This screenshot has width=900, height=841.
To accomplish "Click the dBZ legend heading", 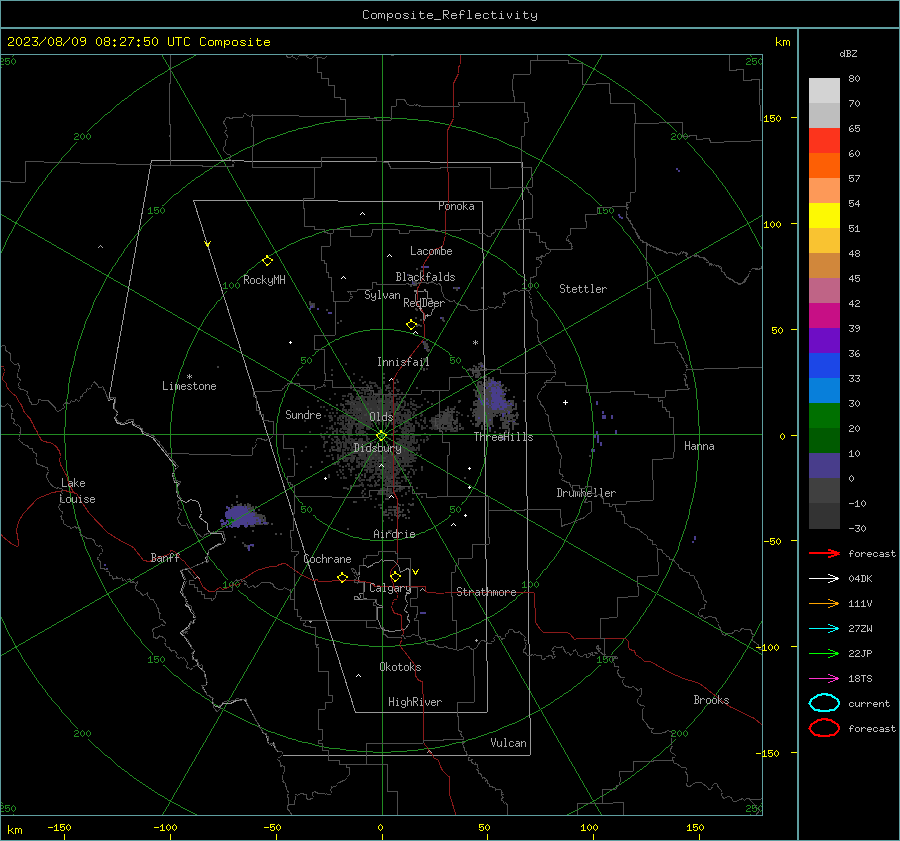I will pos(848,53).
